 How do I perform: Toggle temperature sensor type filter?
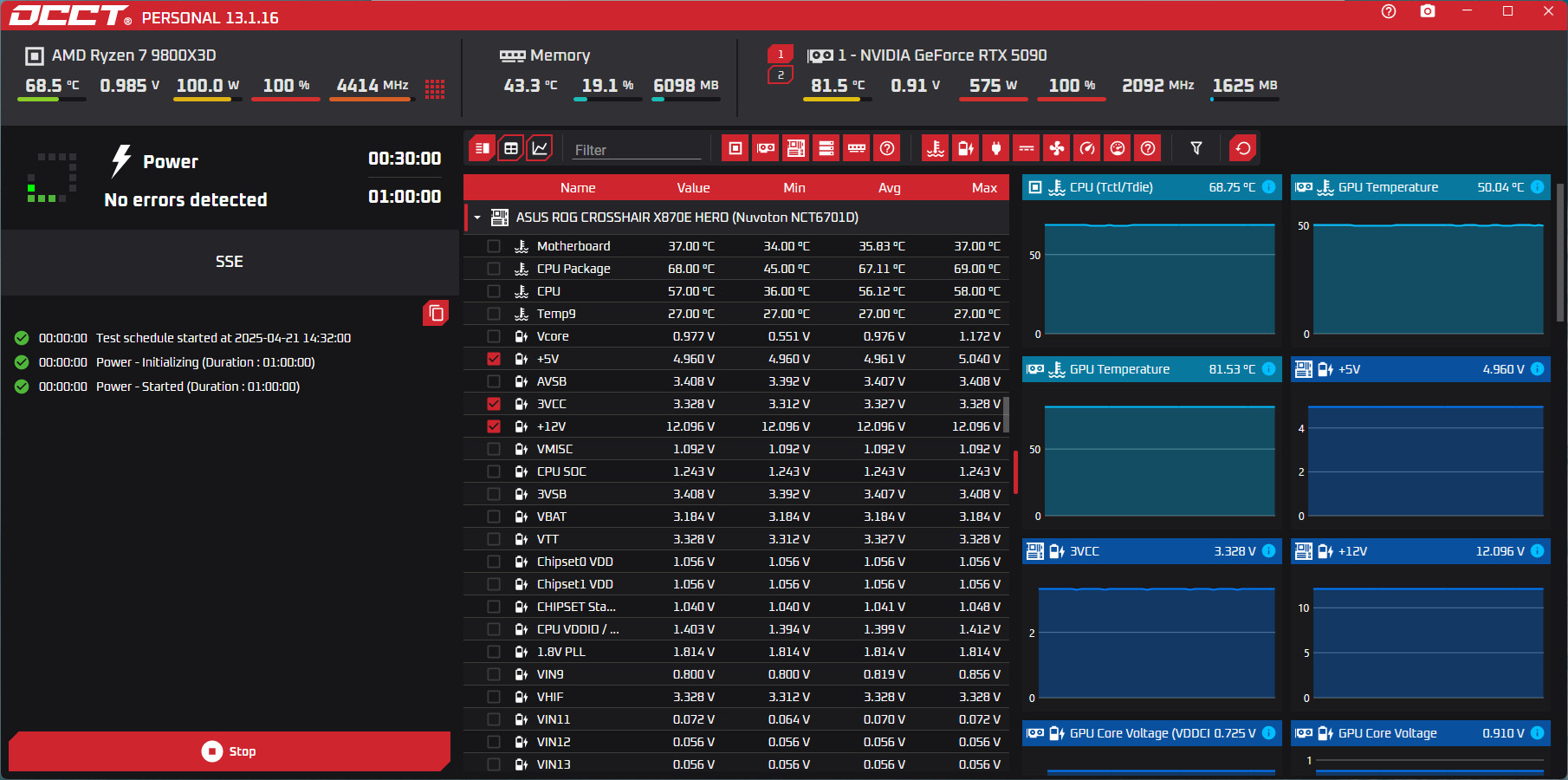[936, 148]
